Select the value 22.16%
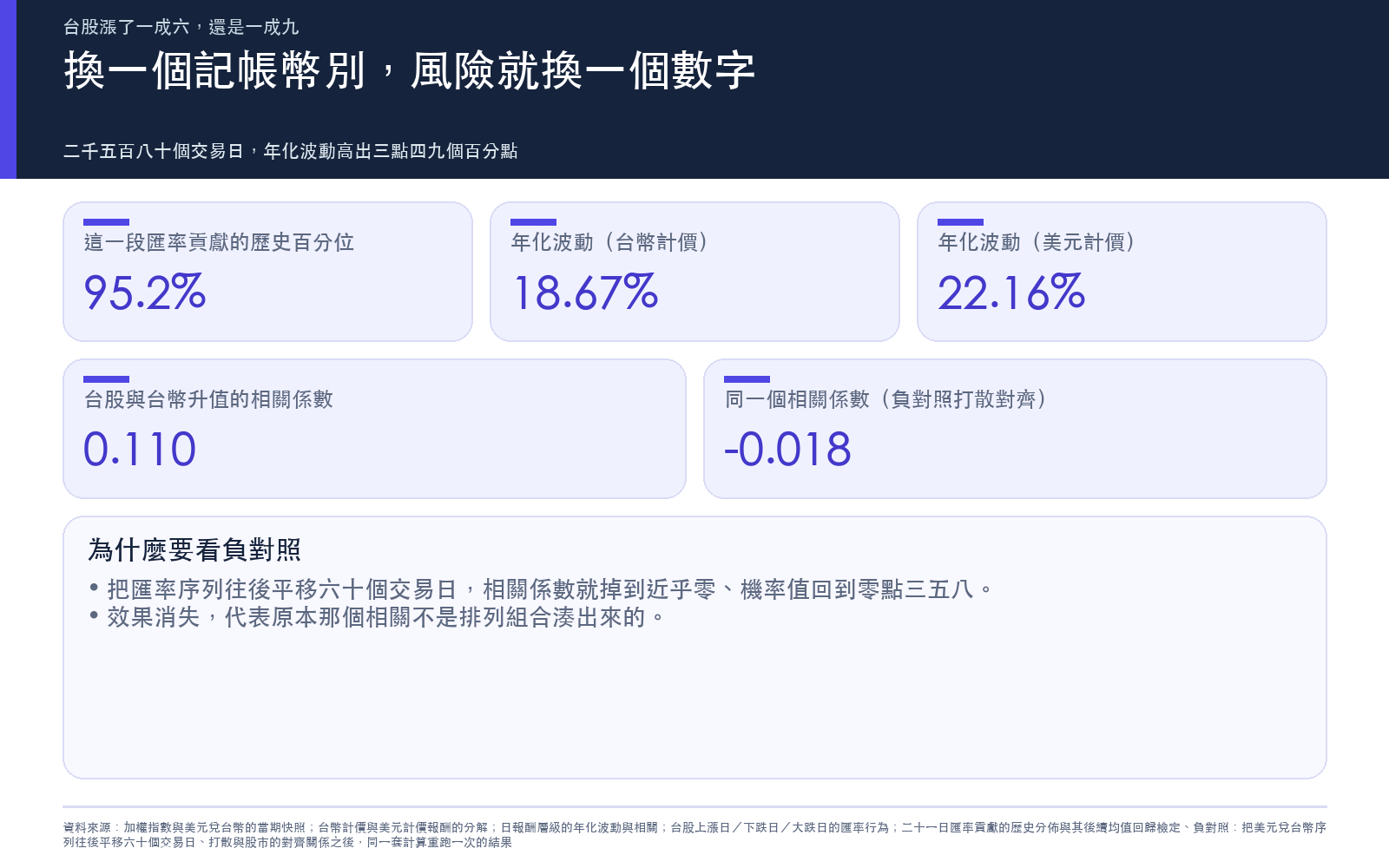This screenshot has height=868, width=1389. [1011, 293]
